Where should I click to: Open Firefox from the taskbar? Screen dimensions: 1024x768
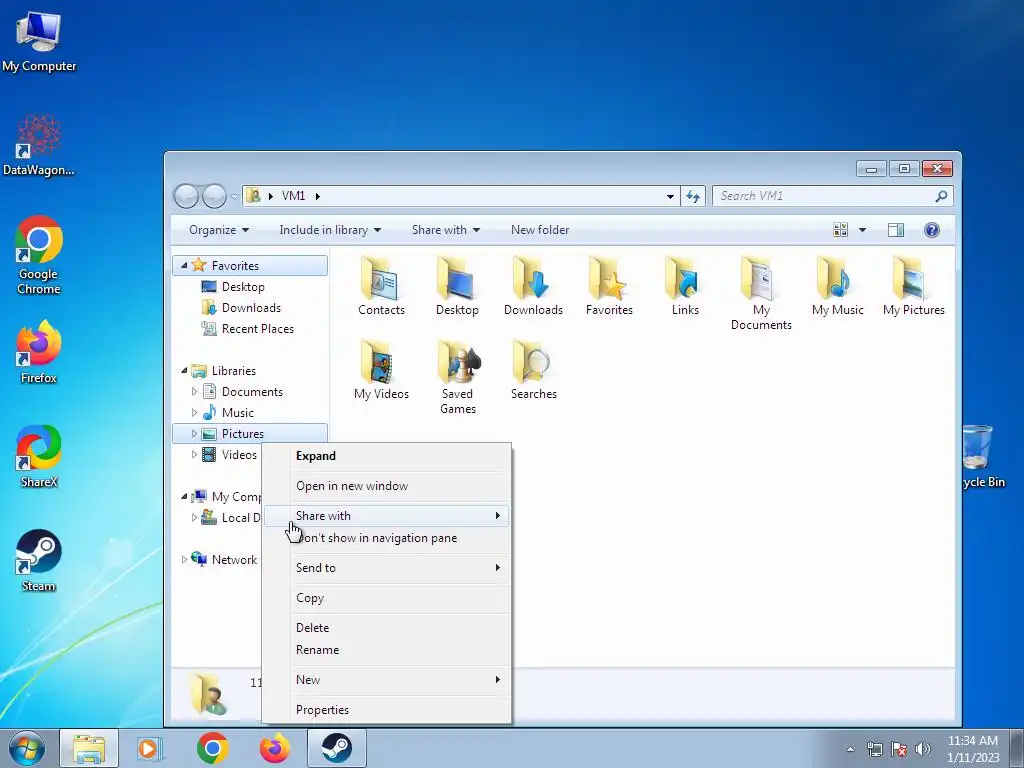pos(275,748)
